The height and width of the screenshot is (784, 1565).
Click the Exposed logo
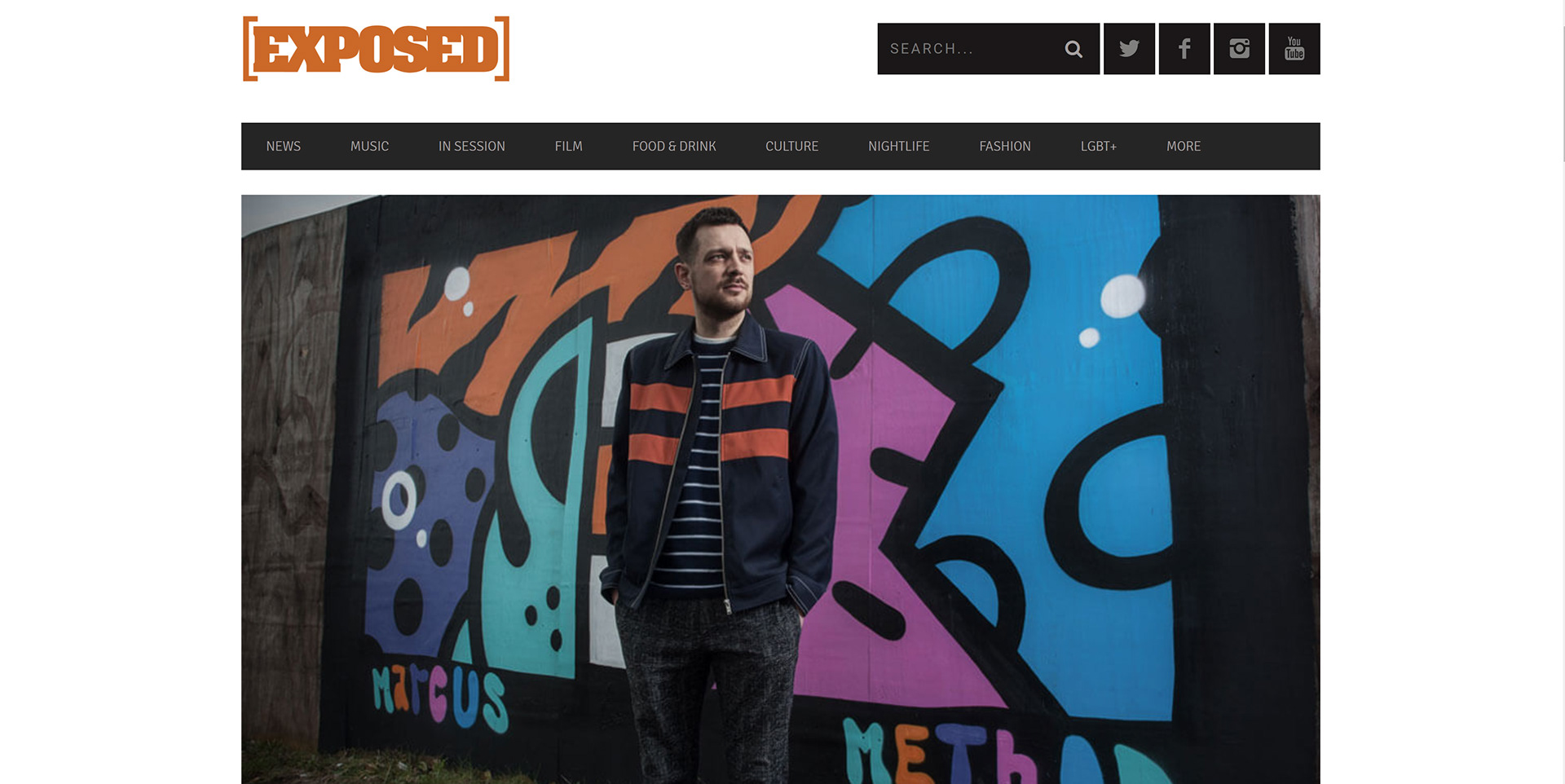click(x=376, y=49)
